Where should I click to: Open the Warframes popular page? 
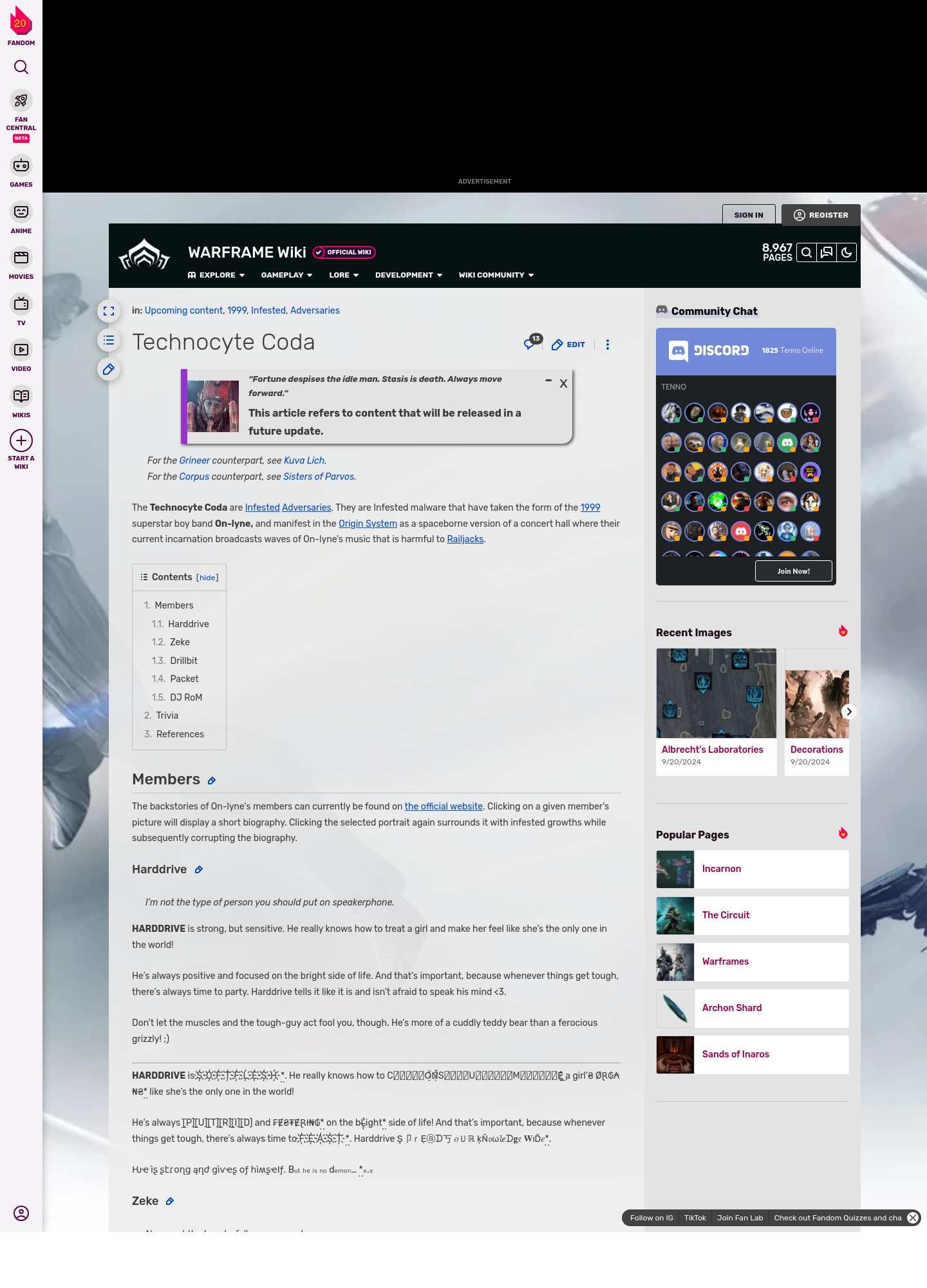pos(753,962)
